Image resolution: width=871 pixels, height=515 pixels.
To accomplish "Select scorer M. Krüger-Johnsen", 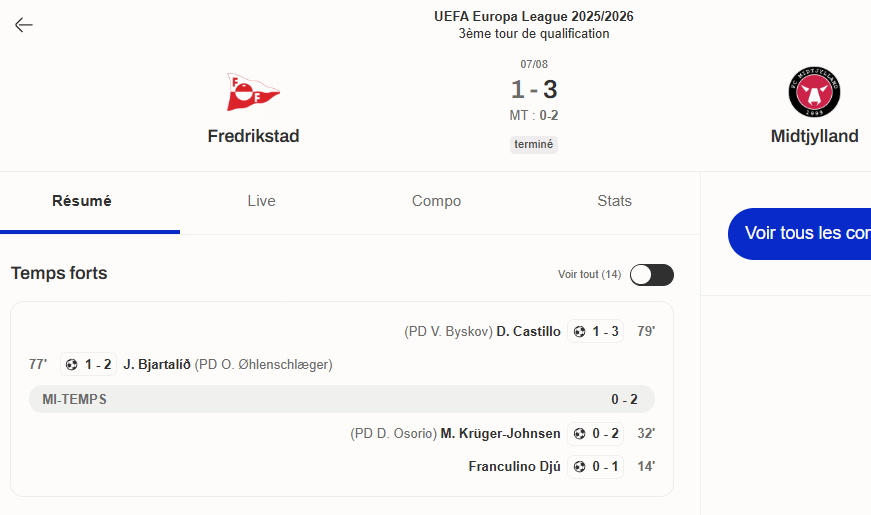I will click(x=500, y=433).
